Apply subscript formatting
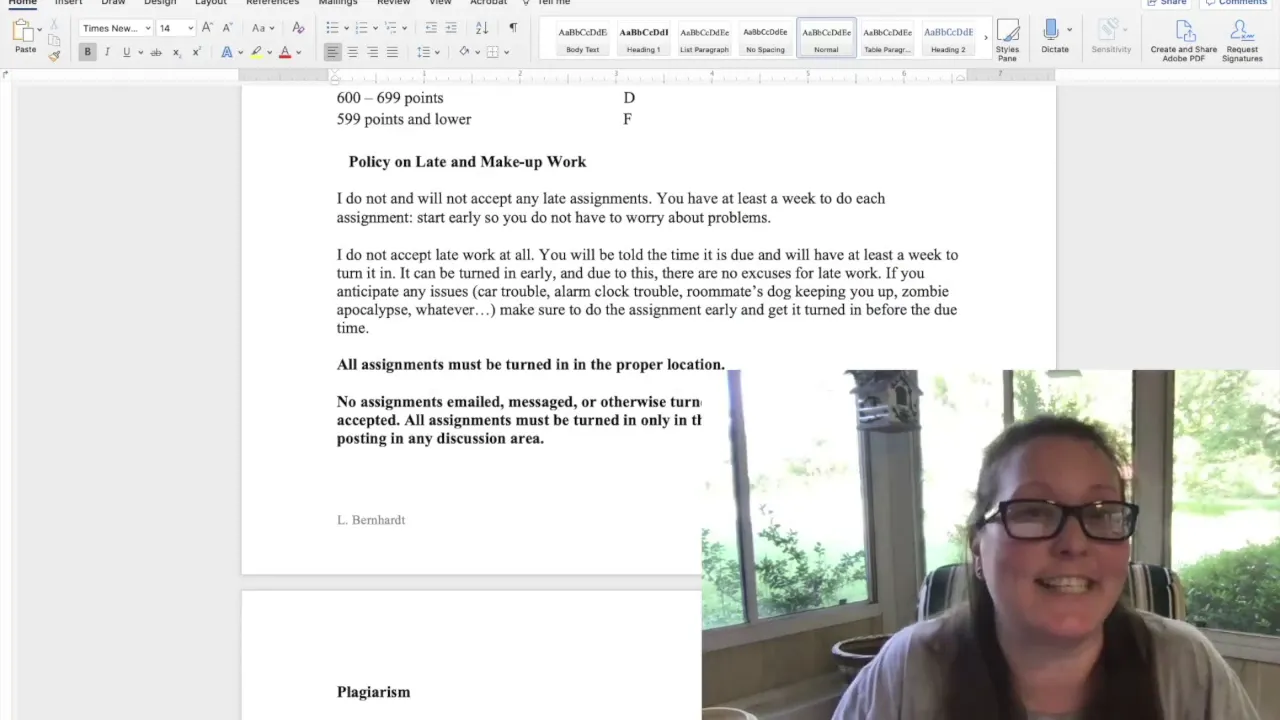This screenshot has width=1280, height=720. click(x=177, y=52)
